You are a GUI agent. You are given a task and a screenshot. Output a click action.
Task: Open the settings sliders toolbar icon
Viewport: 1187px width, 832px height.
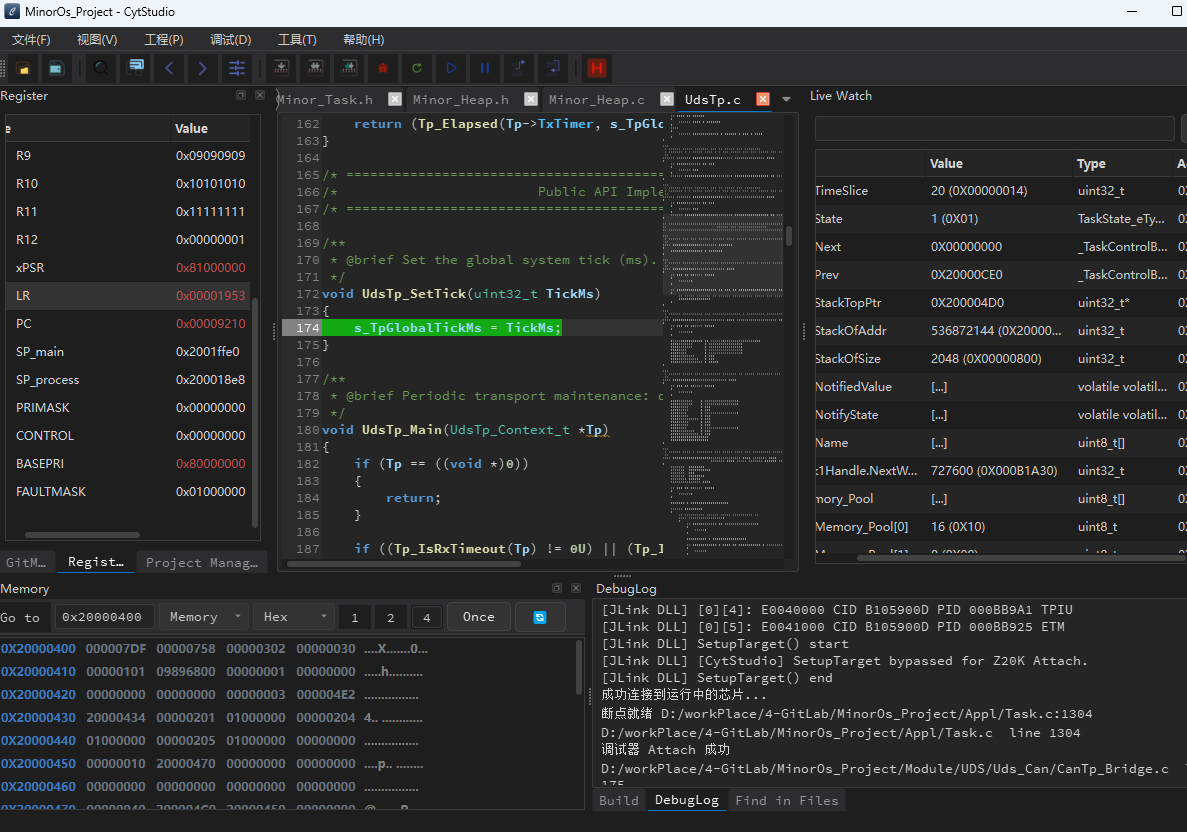[237, 68]
